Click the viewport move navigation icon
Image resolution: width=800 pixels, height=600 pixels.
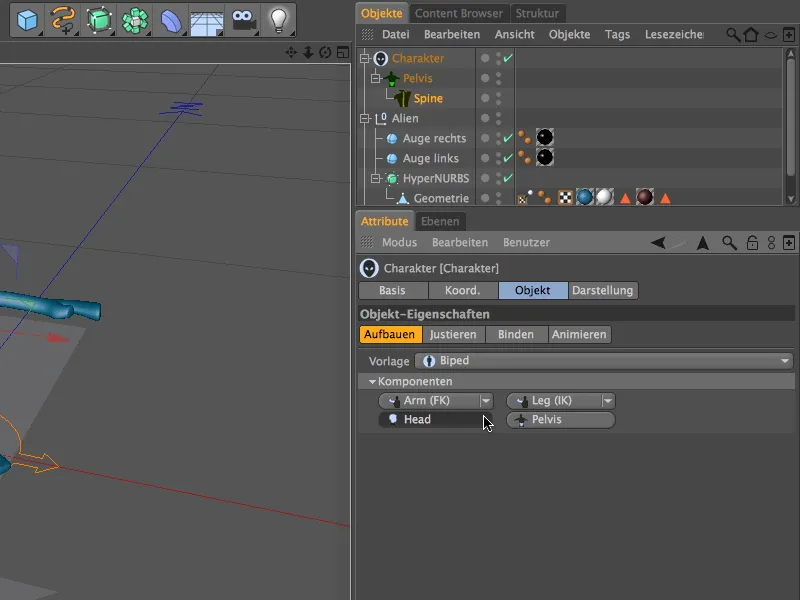pos(291,52)
